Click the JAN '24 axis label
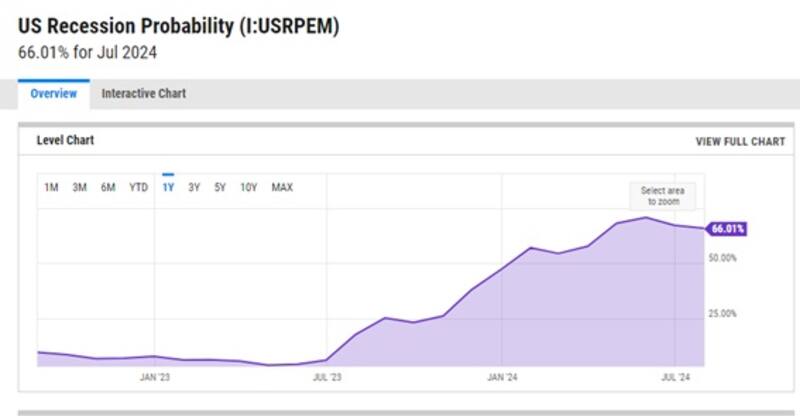 pyautogui.click(x=502, y=378)
